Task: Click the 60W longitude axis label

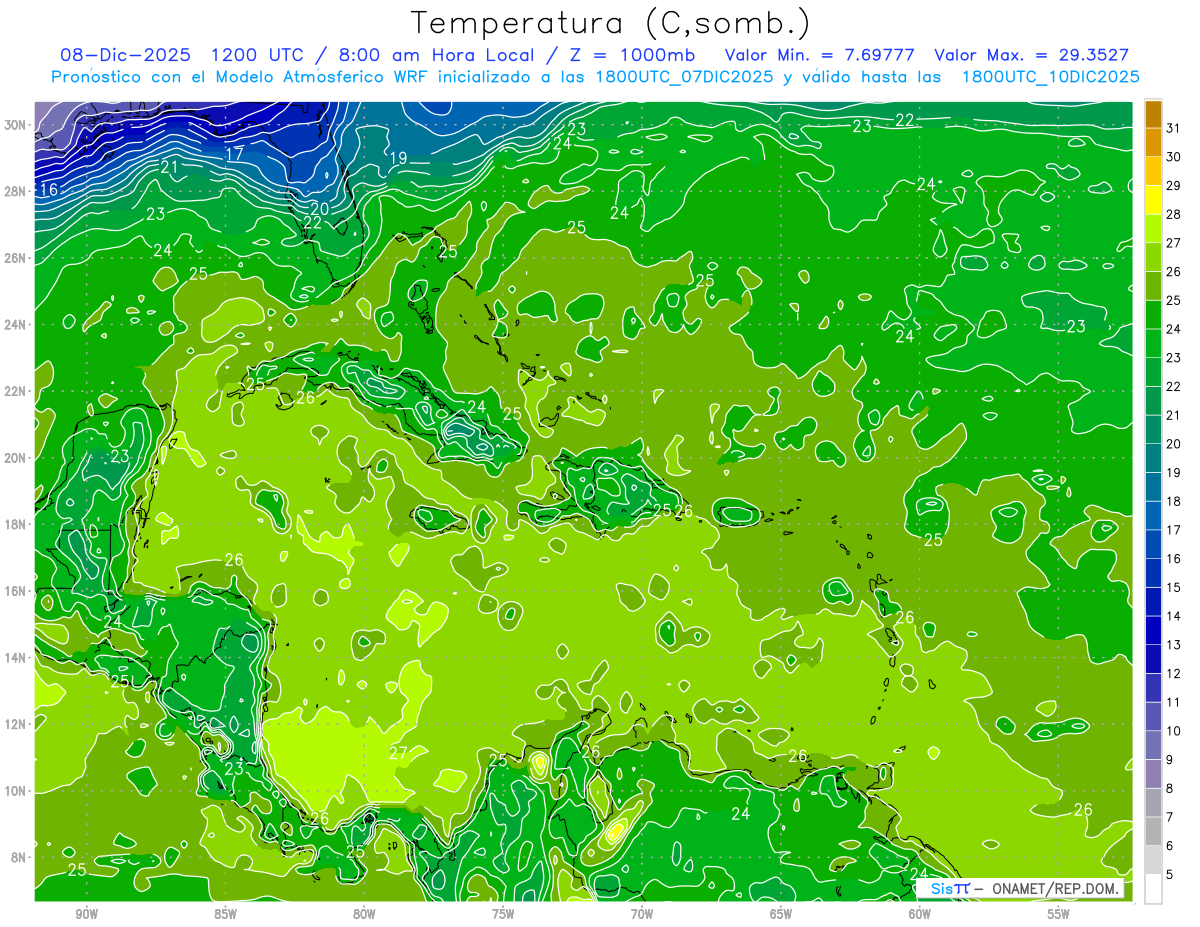Action: 920,914
